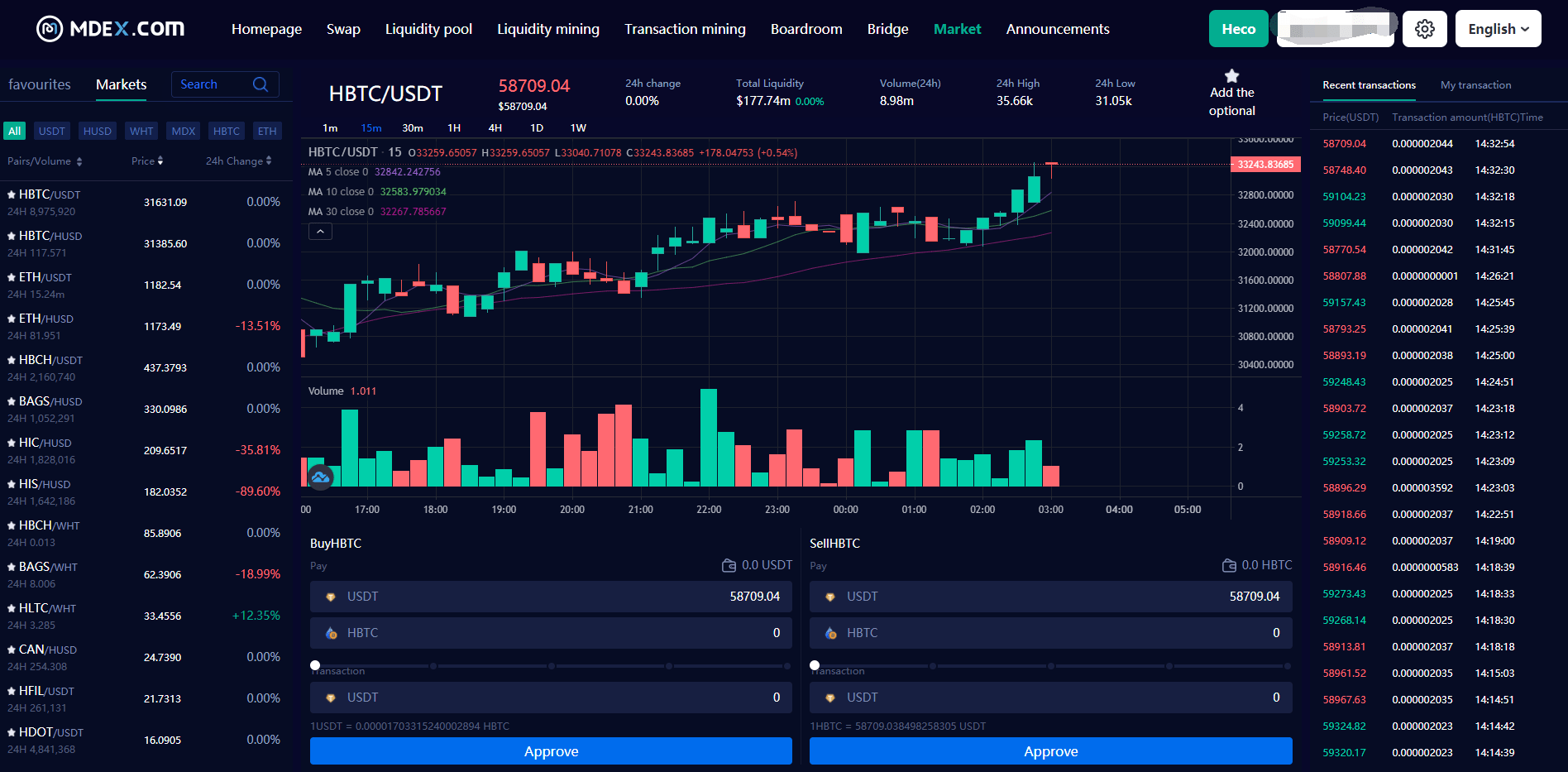Toggle favourite star for HBTC/HUSD pair

coord(12,236)
